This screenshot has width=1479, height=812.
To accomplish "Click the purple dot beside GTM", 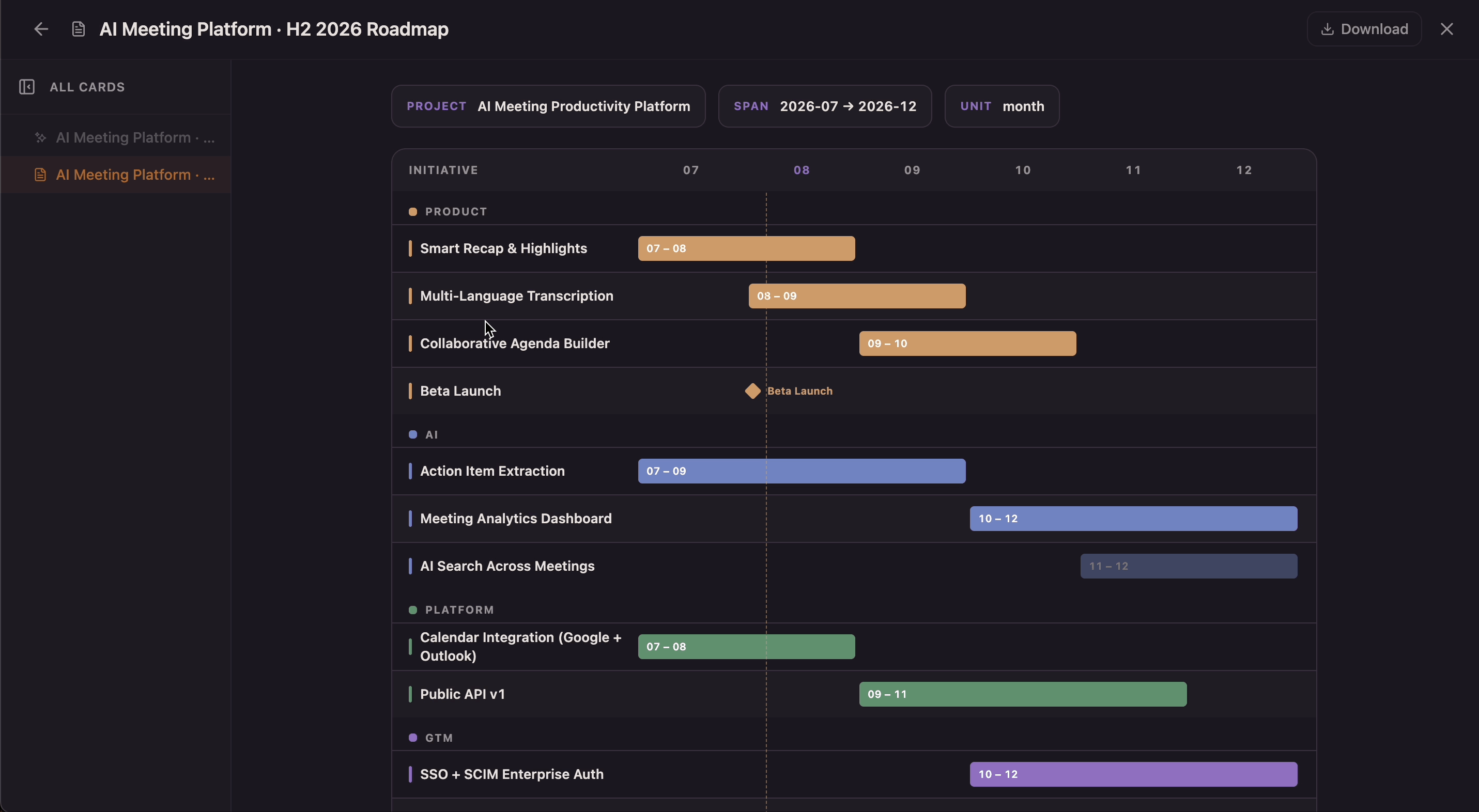I will coord(412,738).
